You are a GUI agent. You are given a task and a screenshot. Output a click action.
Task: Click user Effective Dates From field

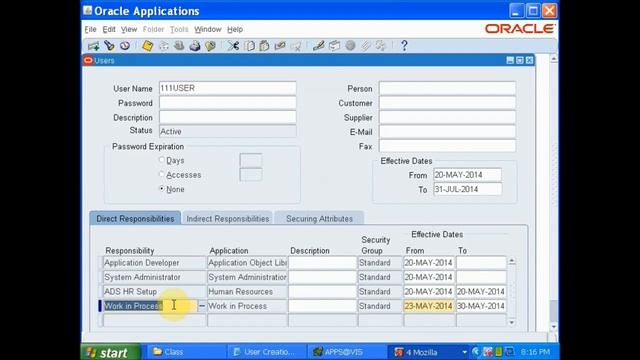pyautogui.click(x=467, y=175)
